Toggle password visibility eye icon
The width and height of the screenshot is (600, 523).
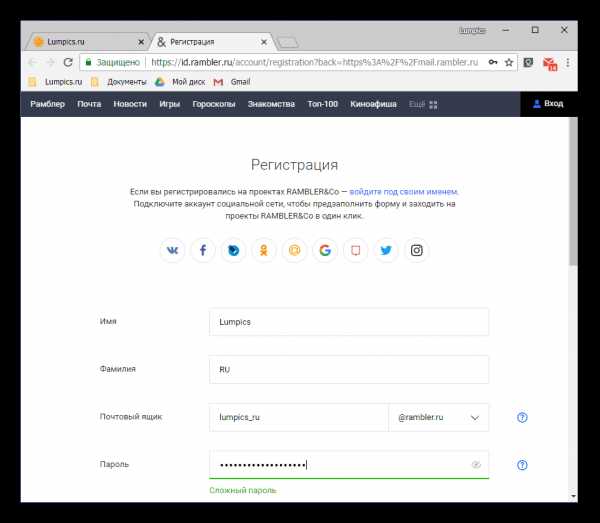[x=476, y=464]
